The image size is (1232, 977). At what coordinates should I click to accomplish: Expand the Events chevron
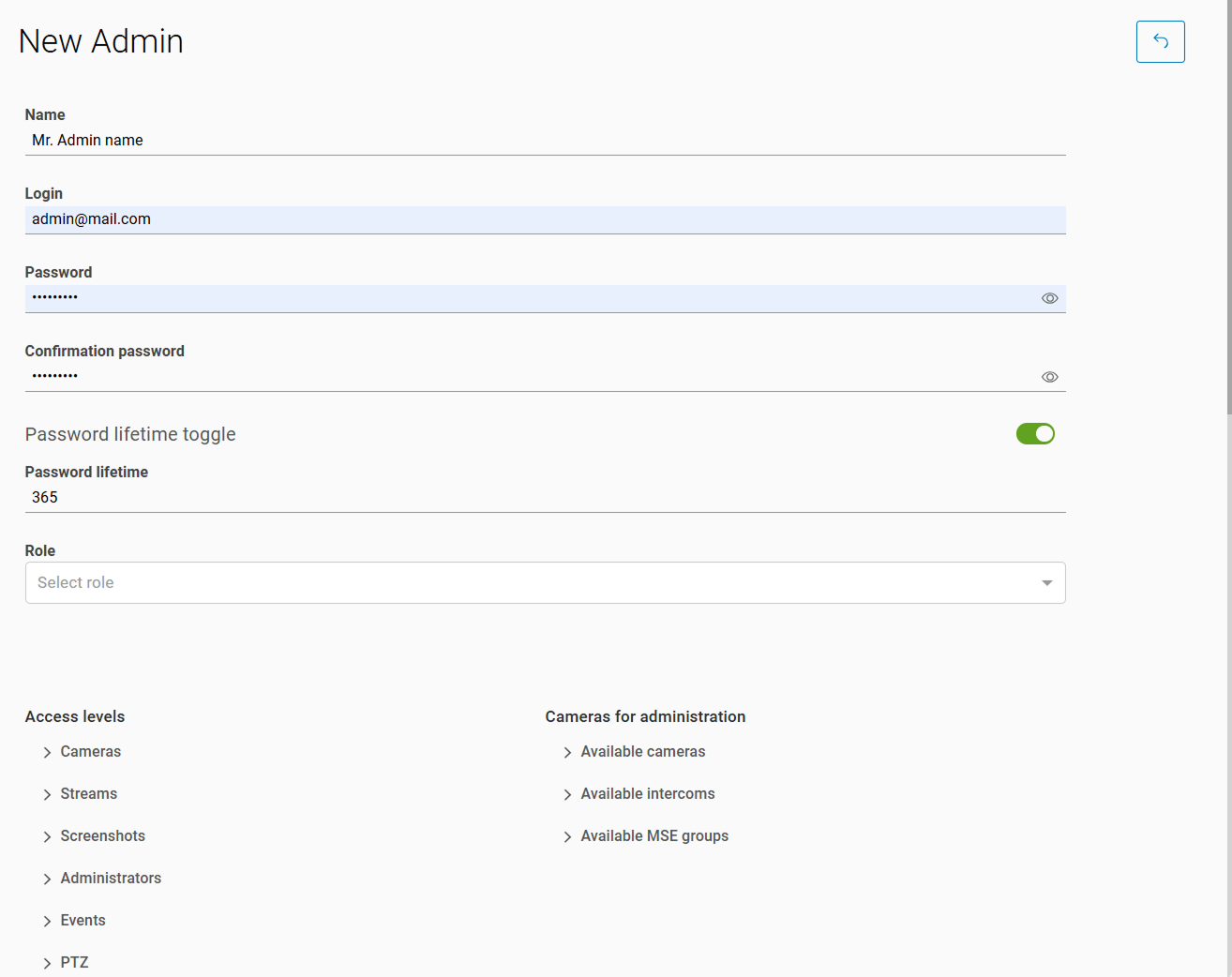47,921
